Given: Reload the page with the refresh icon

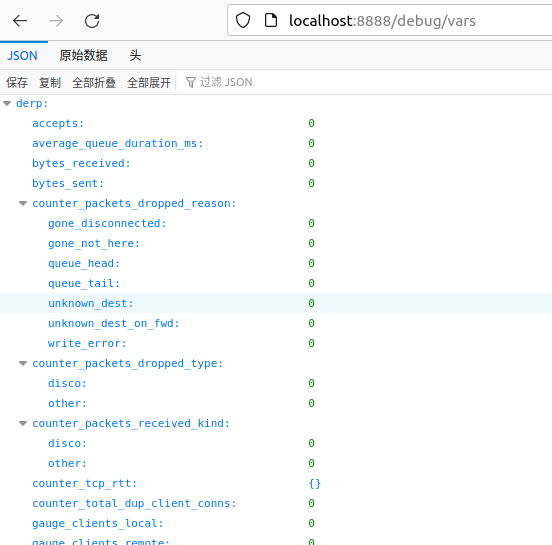Looking at the screenshot, I should (x=92, y=21).
